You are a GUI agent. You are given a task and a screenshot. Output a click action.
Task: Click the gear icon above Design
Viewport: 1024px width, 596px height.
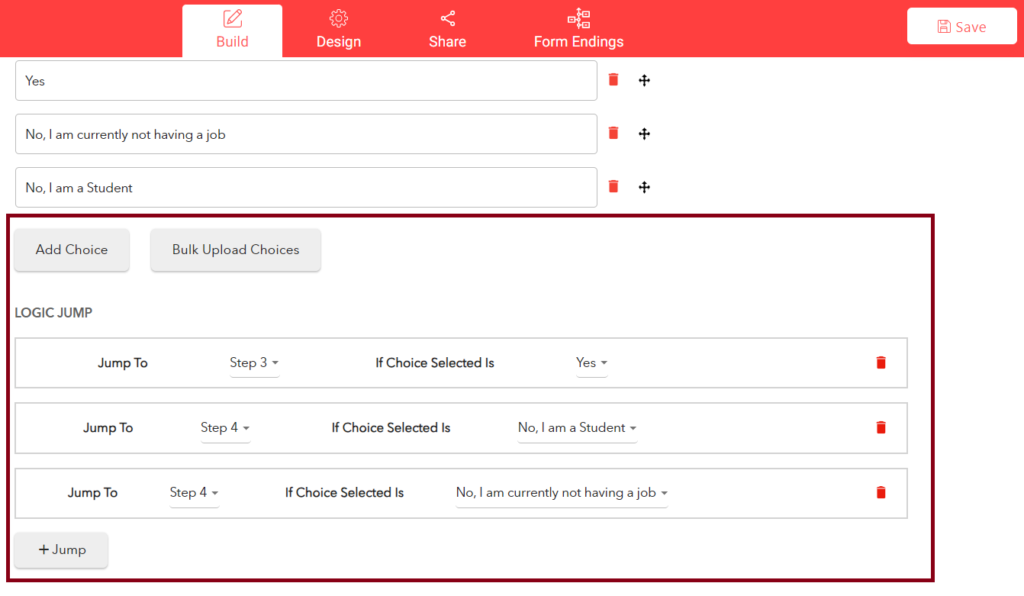[338, 17]
